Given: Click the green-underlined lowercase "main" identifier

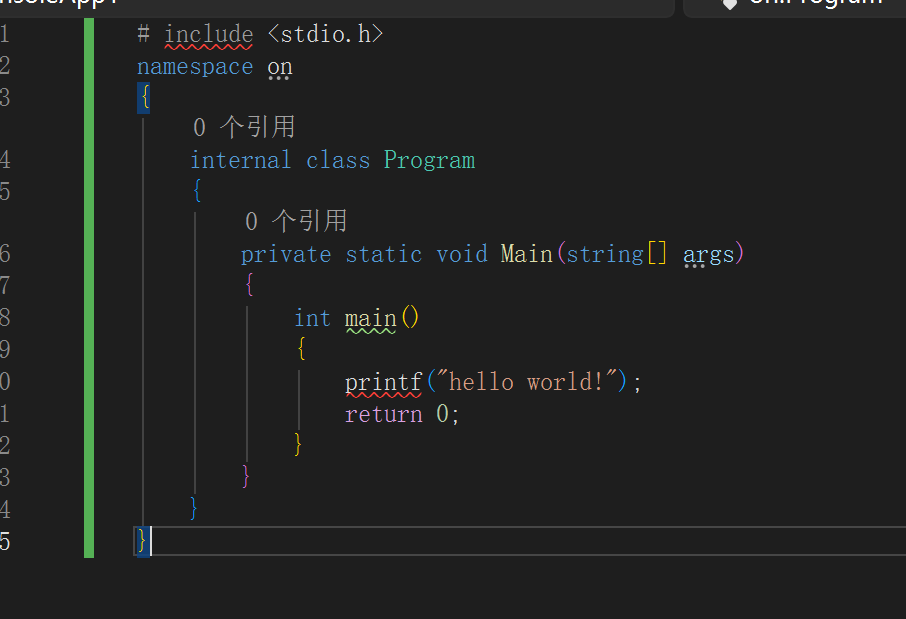Looking at the screenshot, I should coord(370,319).
